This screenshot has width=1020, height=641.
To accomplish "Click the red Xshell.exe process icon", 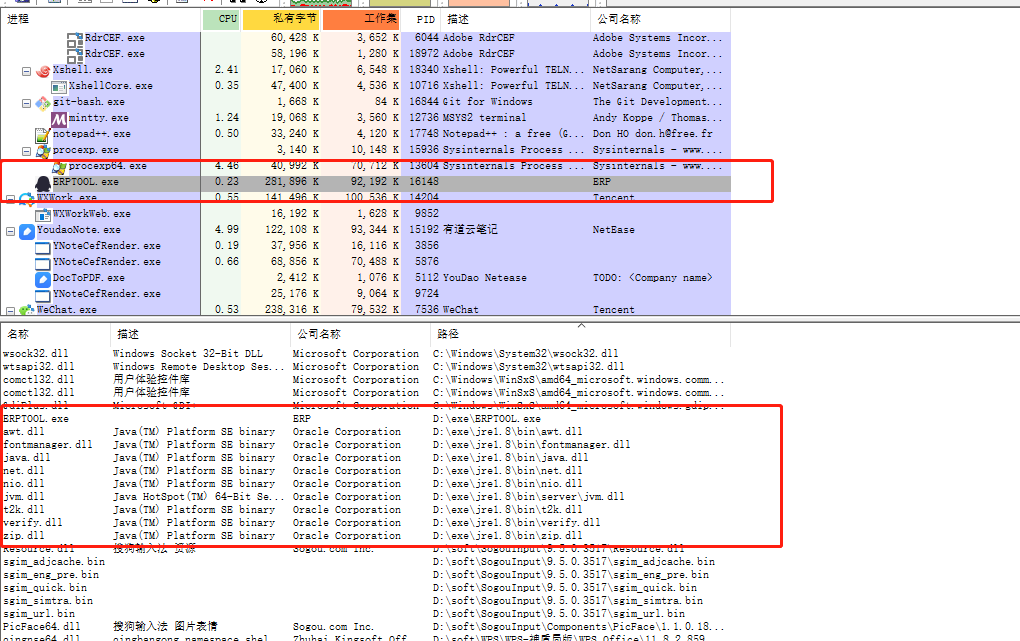I will [x=43, y=70].
